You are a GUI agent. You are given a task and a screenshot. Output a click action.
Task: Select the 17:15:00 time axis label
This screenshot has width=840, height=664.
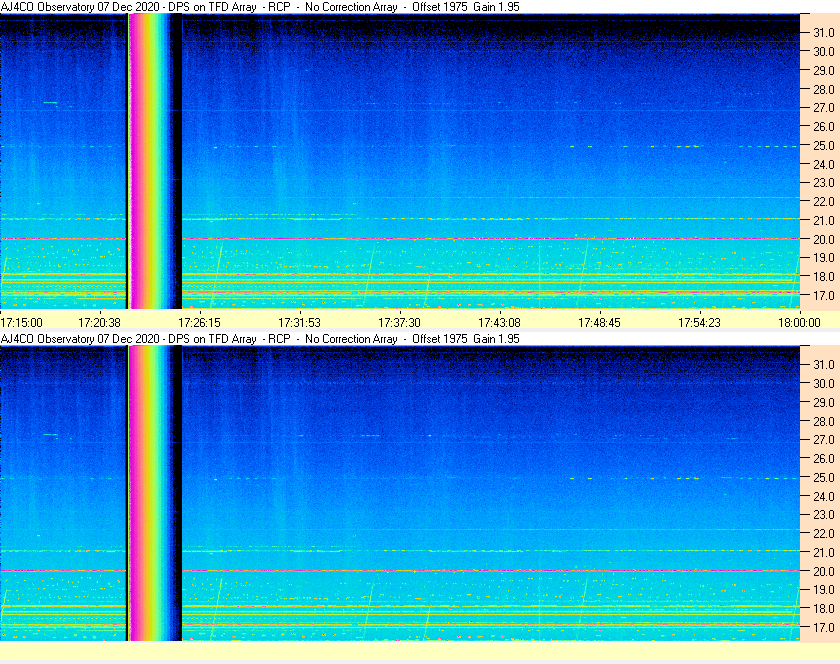click(x=21, y=323)
